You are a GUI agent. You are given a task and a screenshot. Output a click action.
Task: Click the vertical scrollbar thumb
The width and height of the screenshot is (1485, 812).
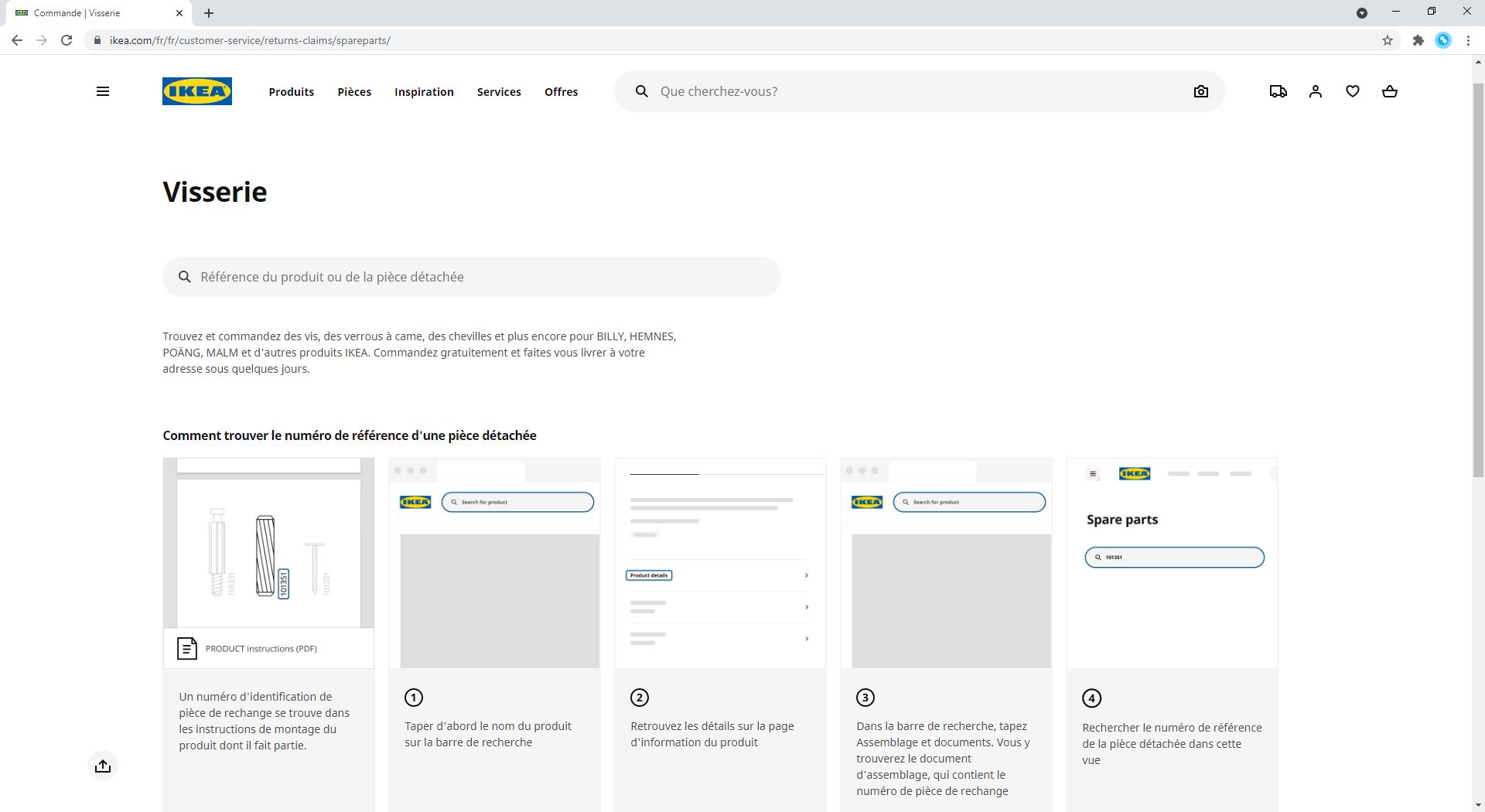tap(1478, 278)
